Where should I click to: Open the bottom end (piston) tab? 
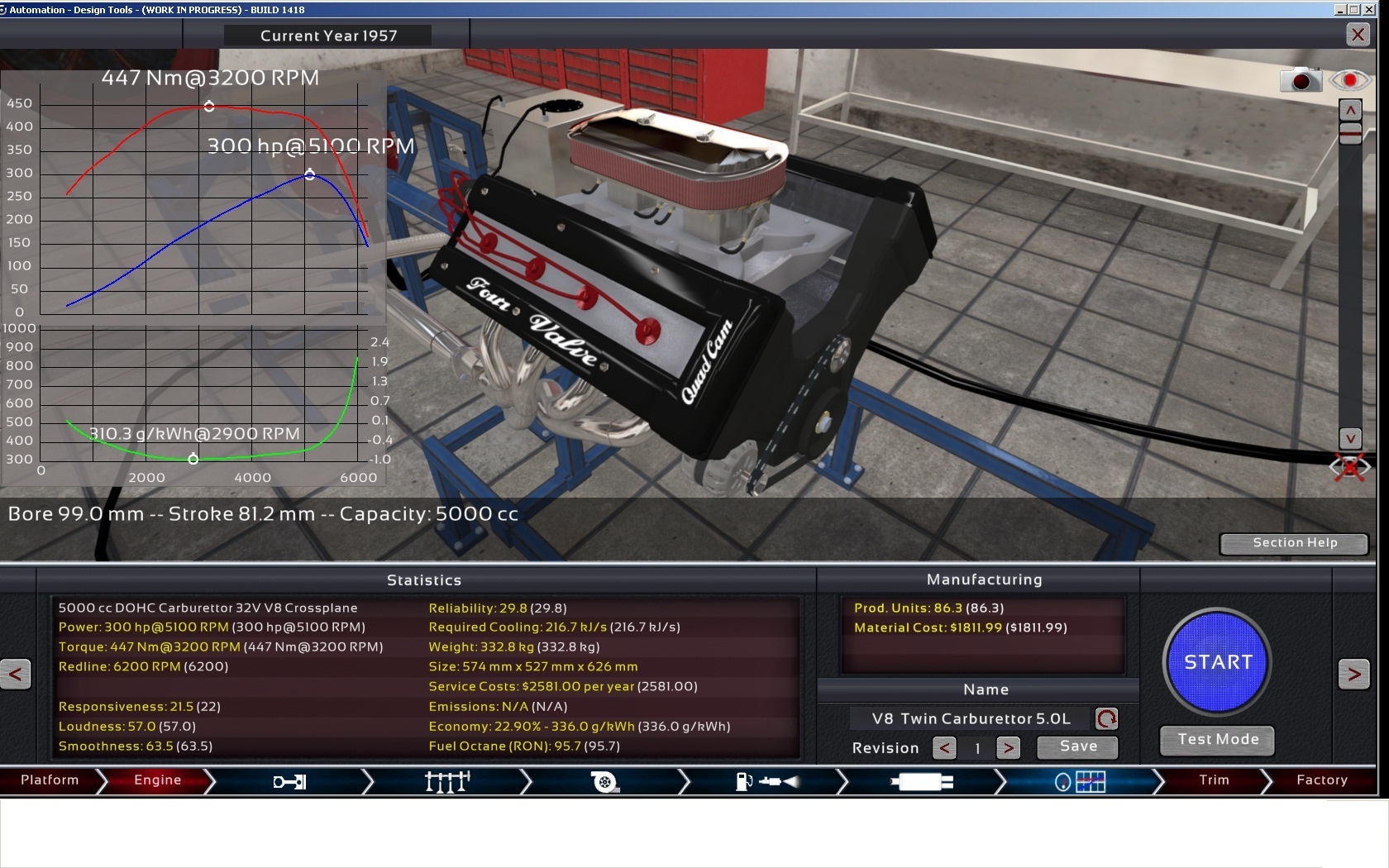coord(289,781)
